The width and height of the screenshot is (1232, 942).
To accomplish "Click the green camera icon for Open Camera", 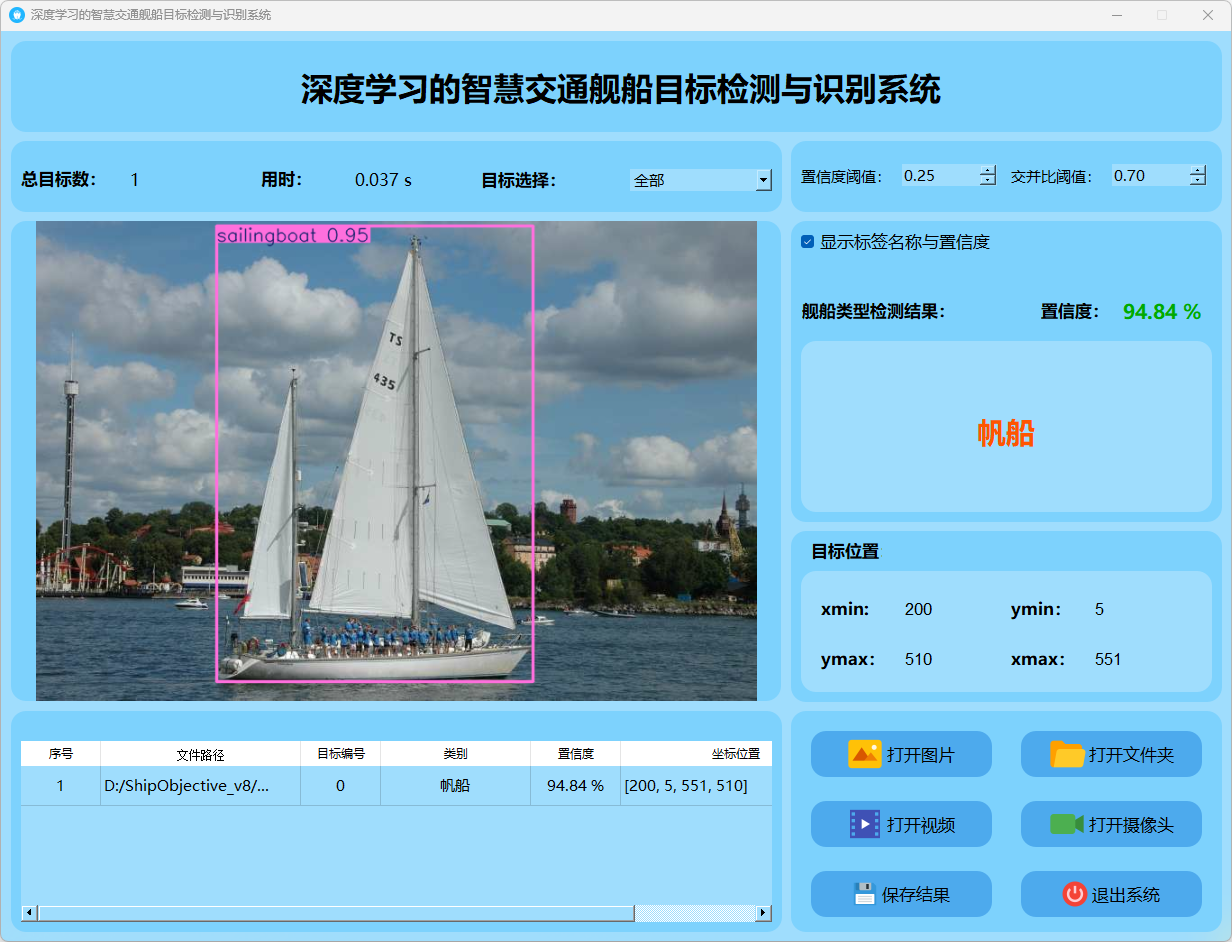I will (x=1067, y=824).
